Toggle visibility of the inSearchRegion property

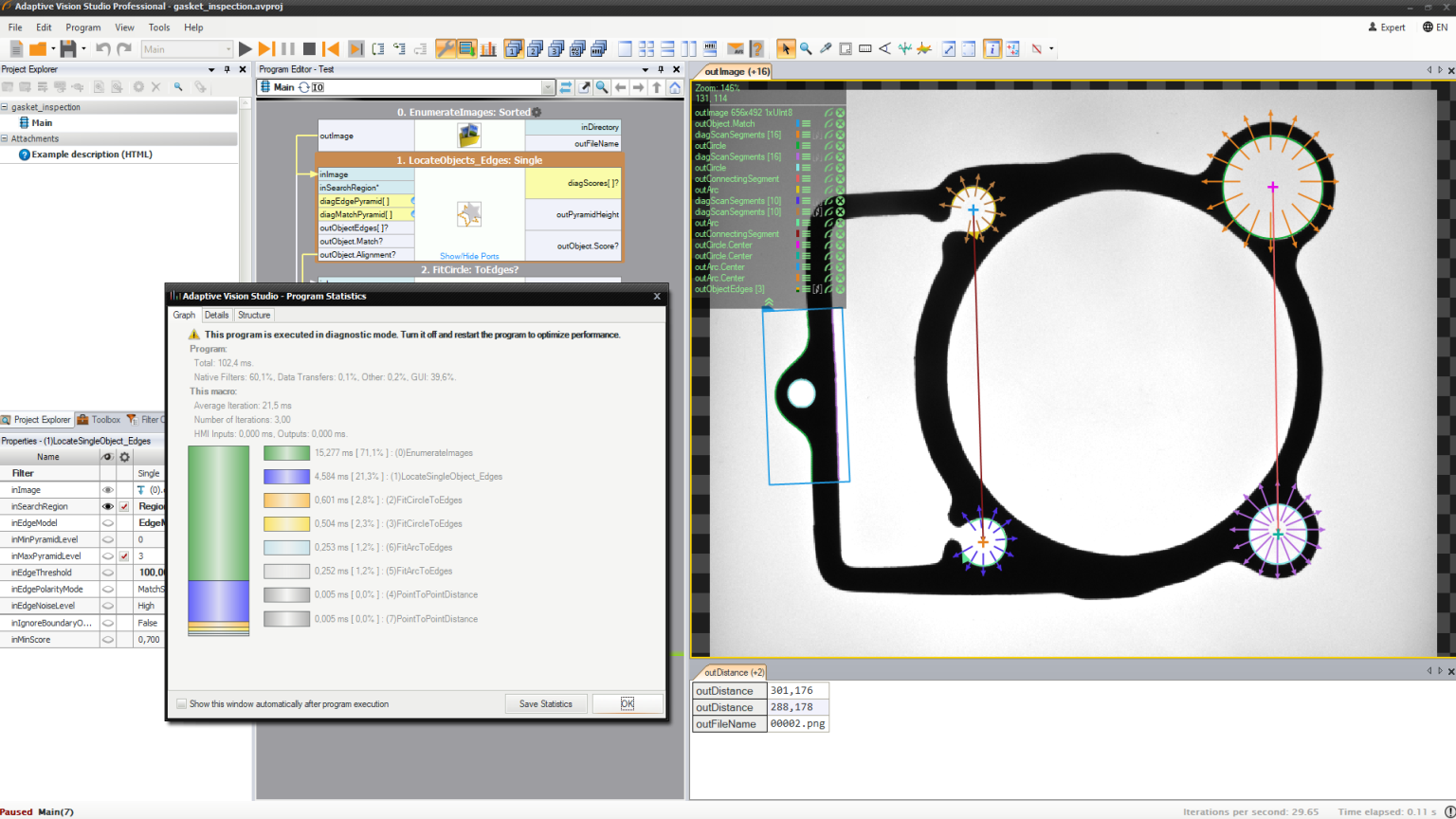tap(106, 506)
